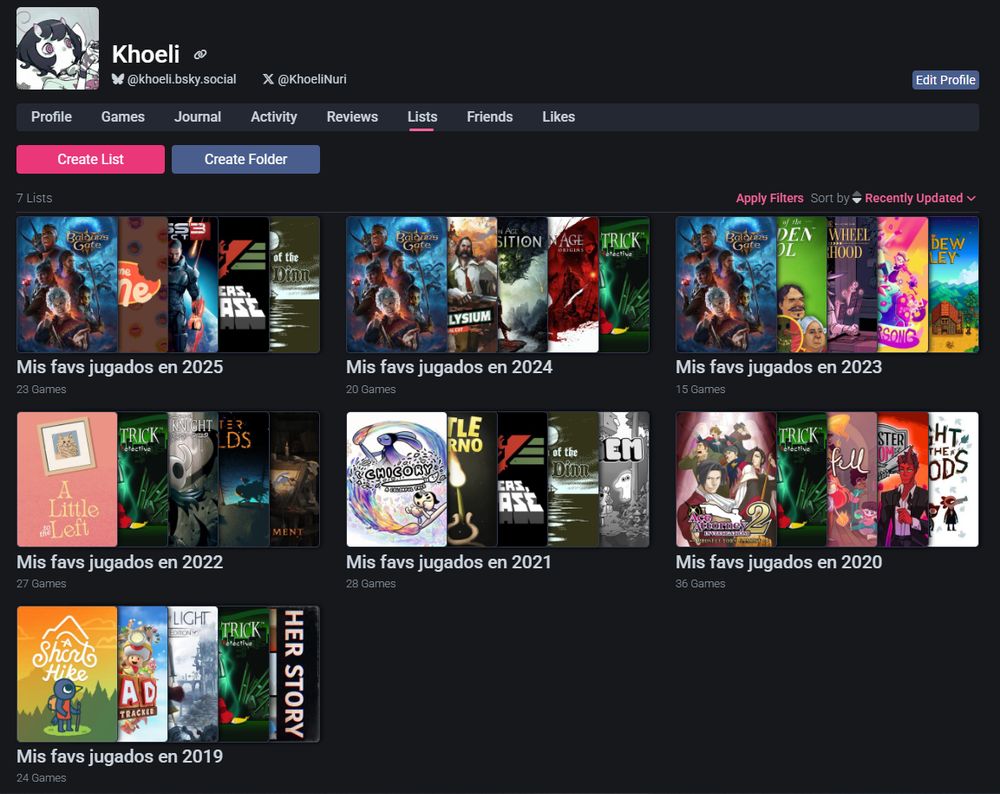Open list title Mis favs jugados en 2021
Image resolution: width=1000 pixels, height=794 pixels.
pos(448,562)
